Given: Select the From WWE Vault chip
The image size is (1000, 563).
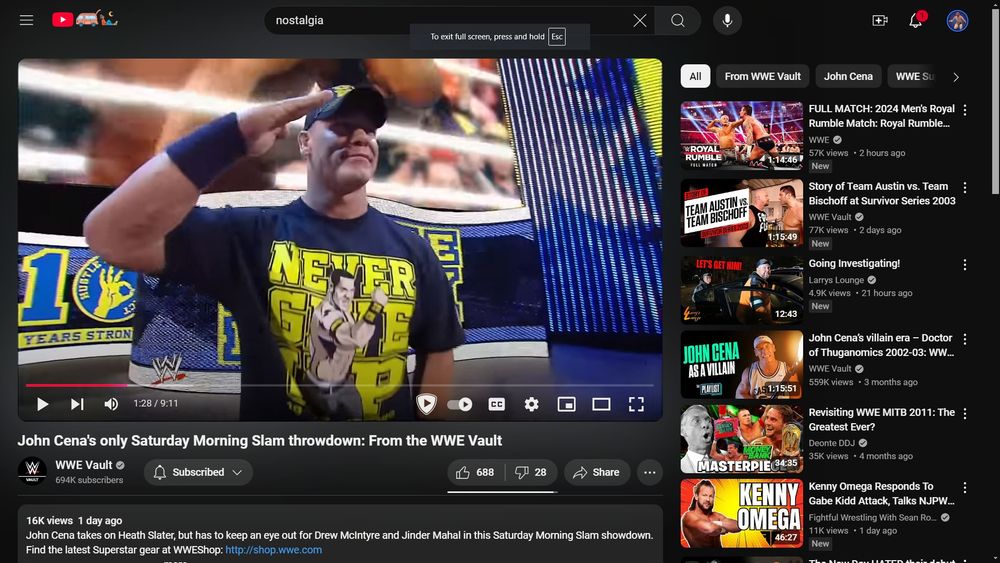Looking at the screenshot, I should tap(763, 76).
